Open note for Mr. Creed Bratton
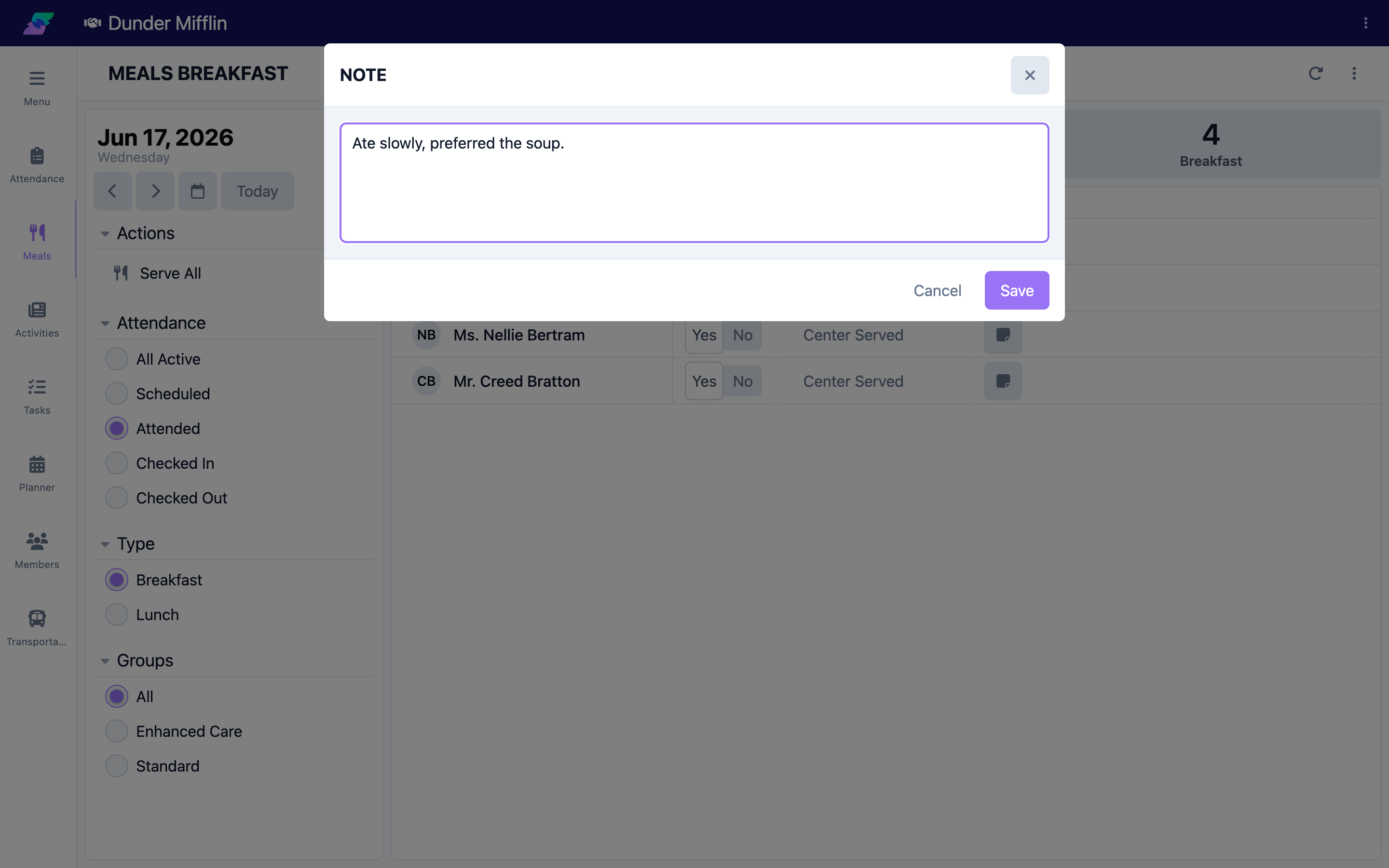The width and height of the screenshot is (1389, 868). [x=1003, y=381]
